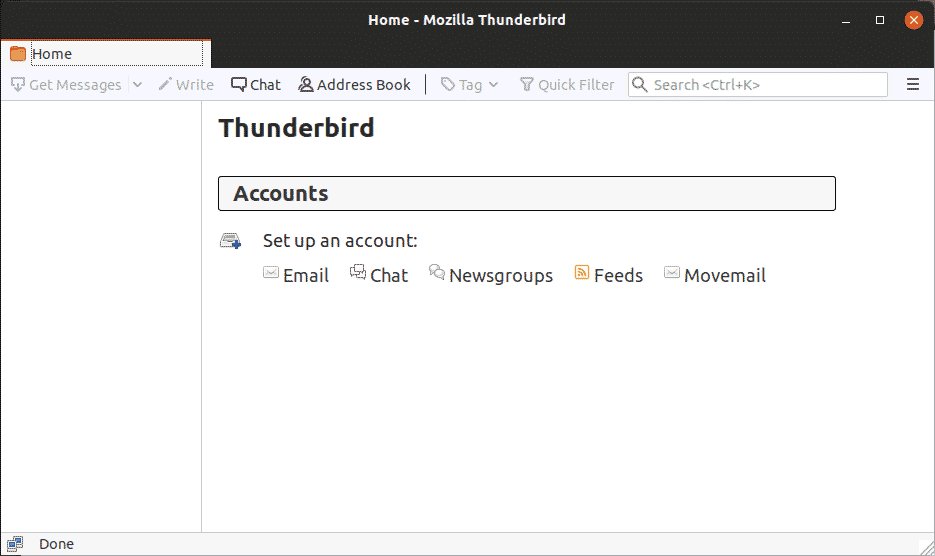
Task: Click the Get Messages toolbar button
Action: coord(66,85)
